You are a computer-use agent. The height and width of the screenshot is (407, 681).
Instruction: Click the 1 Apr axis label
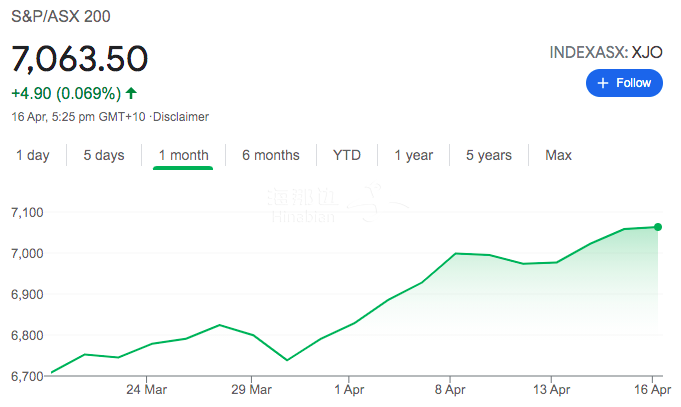pyautogui.click(x=349, y=389)
